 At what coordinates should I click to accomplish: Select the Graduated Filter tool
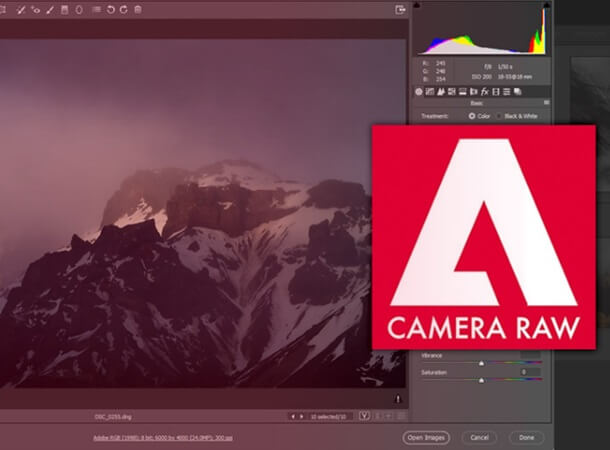[65, 10]
